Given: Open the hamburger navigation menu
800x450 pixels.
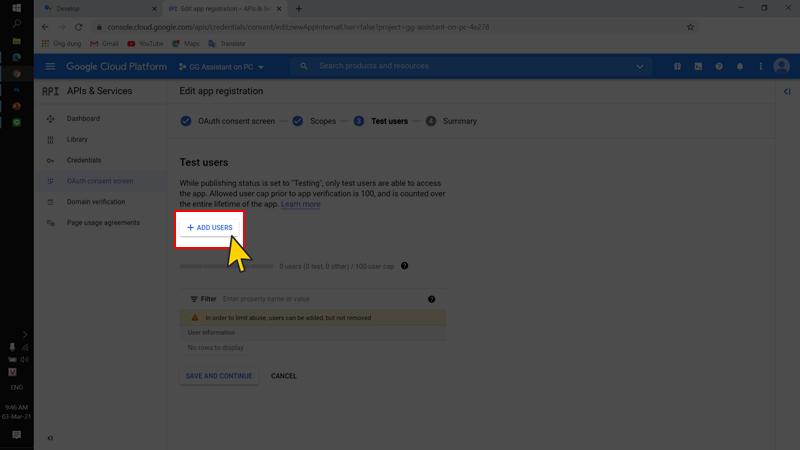Looking at the screenshot, I should pyautogui.click(x=50, y=67).
